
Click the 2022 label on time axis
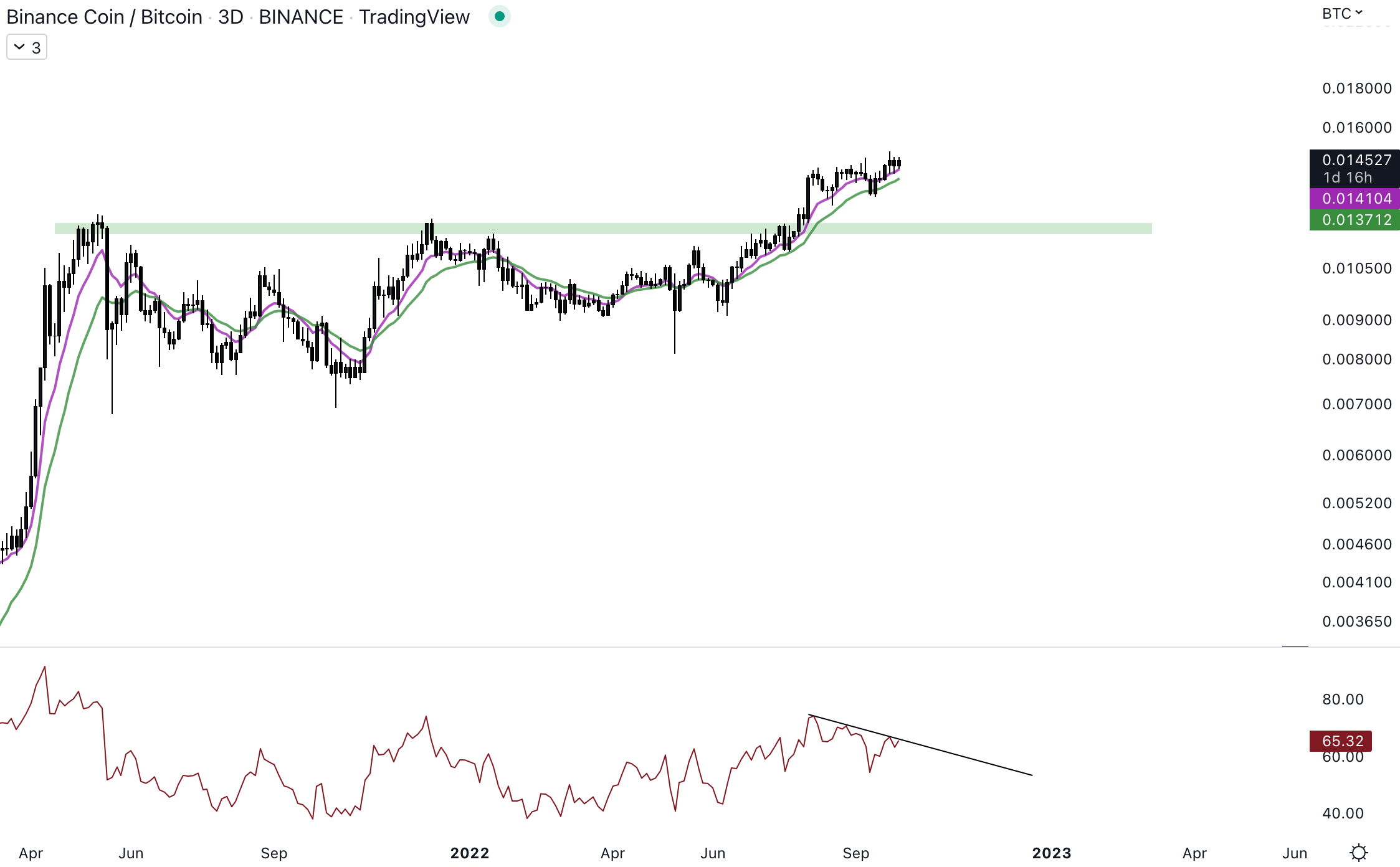(x=470, y=853)
